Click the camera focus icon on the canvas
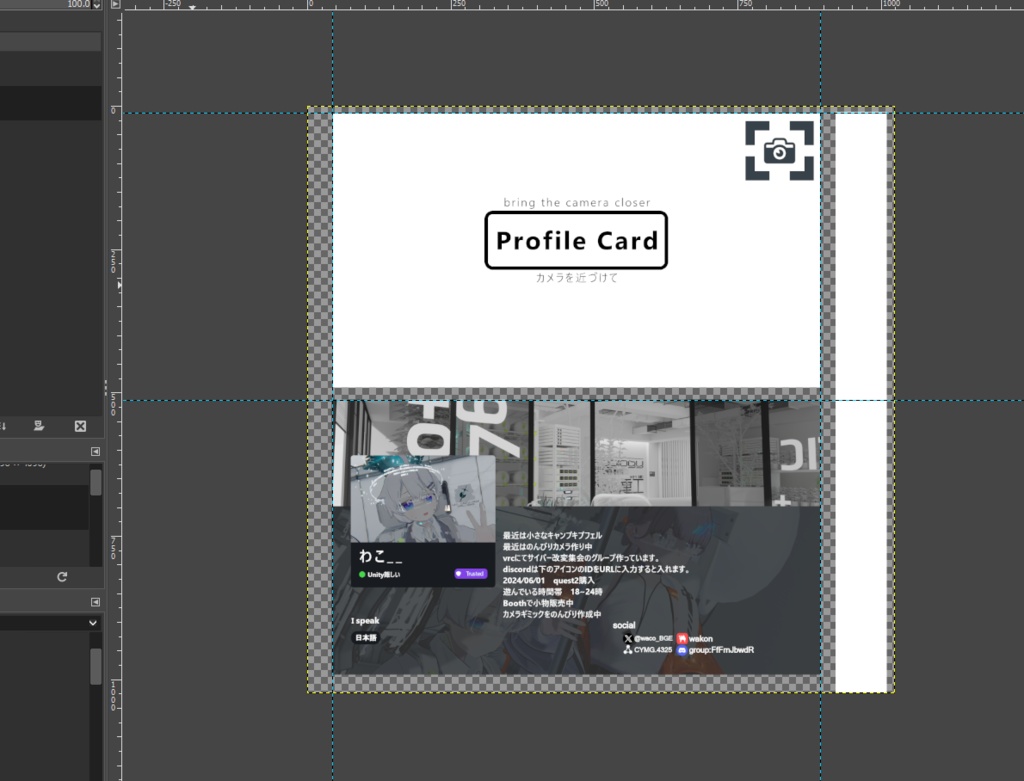 (779, 151)
